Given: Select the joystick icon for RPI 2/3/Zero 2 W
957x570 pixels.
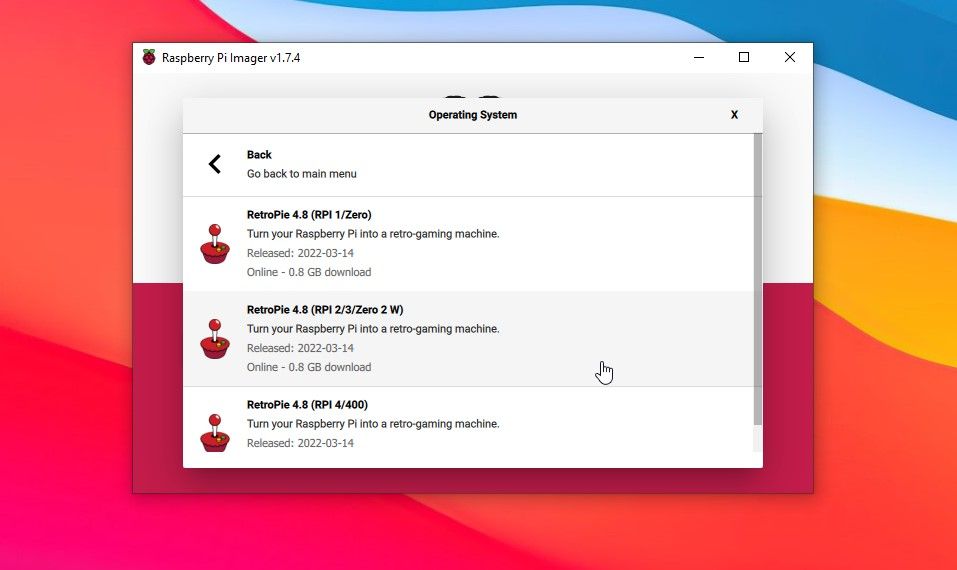Looking at the screenshot, I should tap(214, 339).
